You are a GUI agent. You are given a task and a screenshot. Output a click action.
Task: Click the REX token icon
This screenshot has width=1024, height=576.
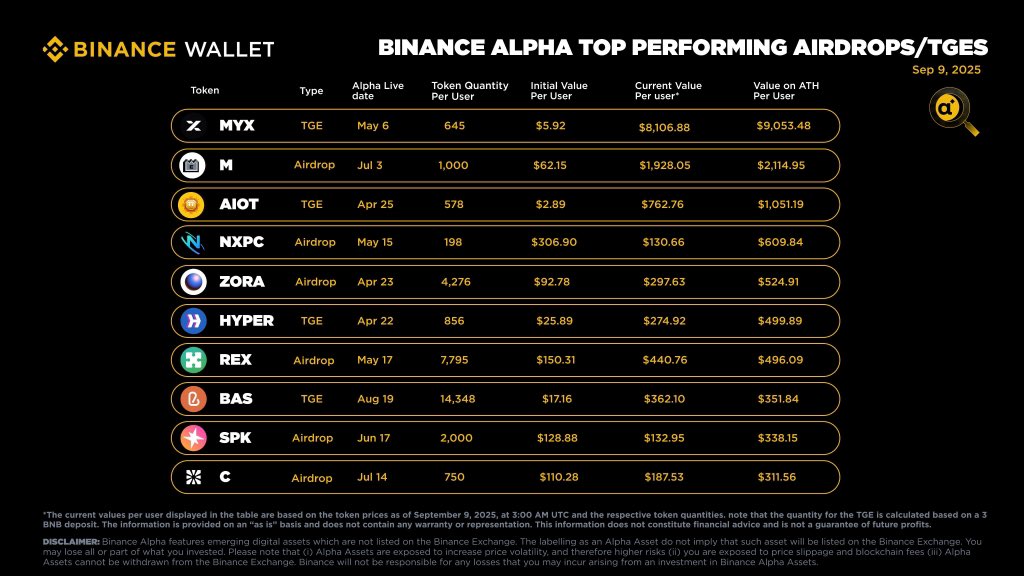point(191,360)
